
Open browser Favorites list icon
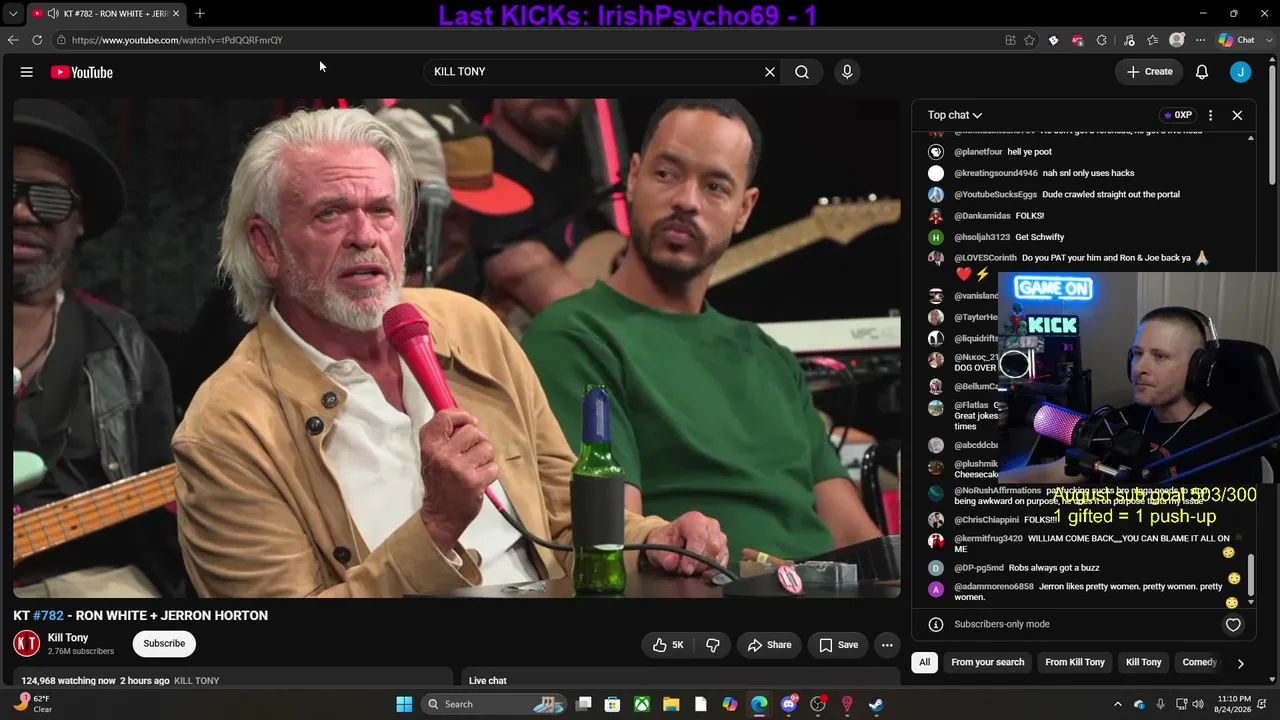pyautogui.click(x=1153, y=40)
